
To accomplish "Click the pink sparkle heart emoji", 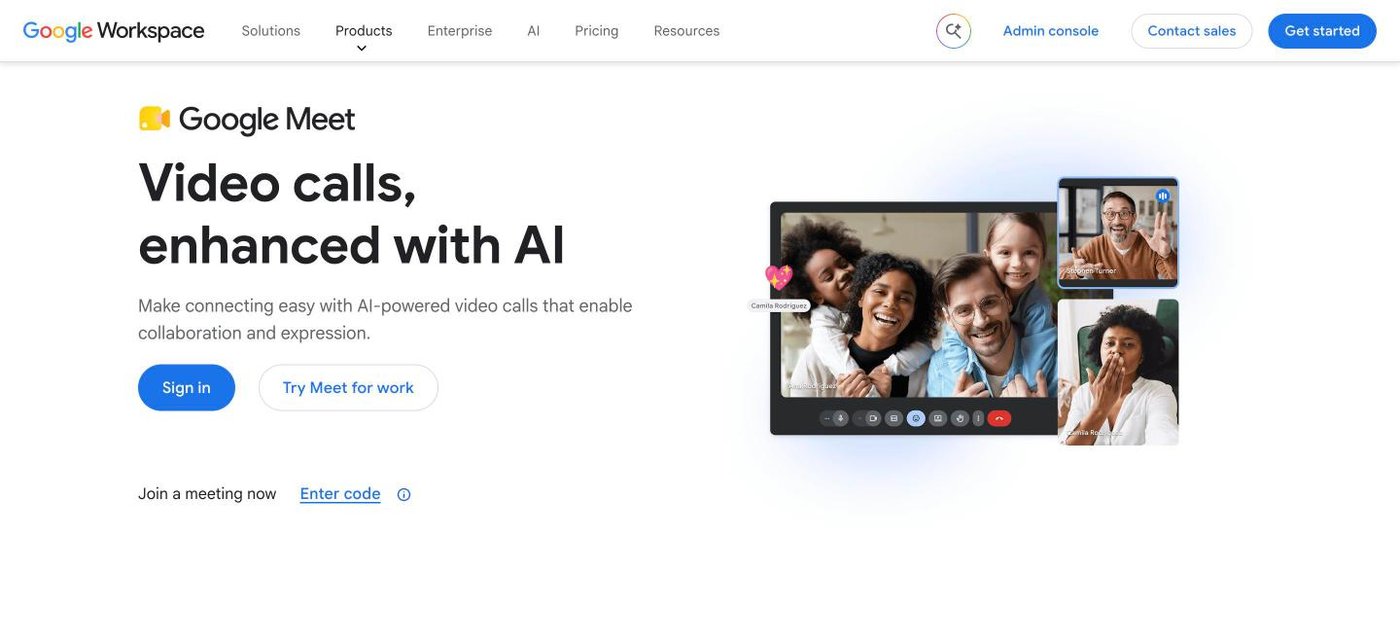I will click(x=778, y=277).
